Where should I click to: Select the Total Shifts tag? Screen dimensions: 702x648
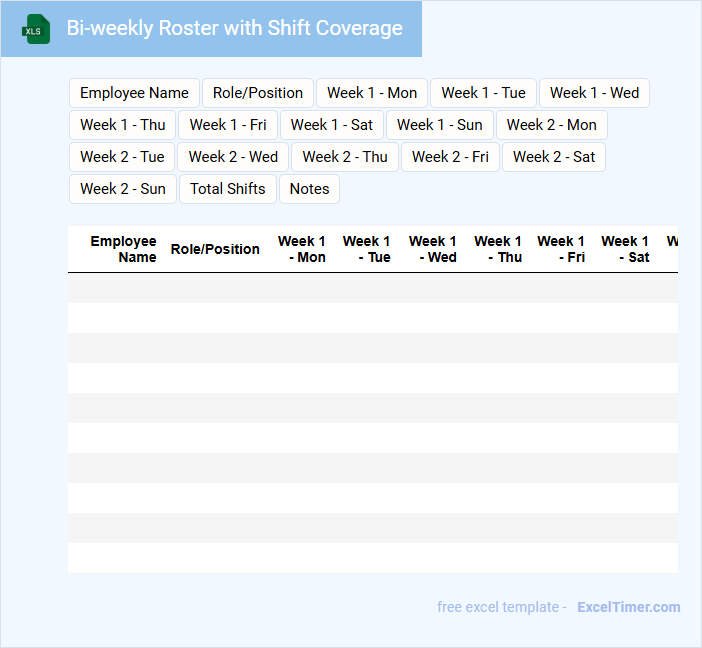point(228,189)
